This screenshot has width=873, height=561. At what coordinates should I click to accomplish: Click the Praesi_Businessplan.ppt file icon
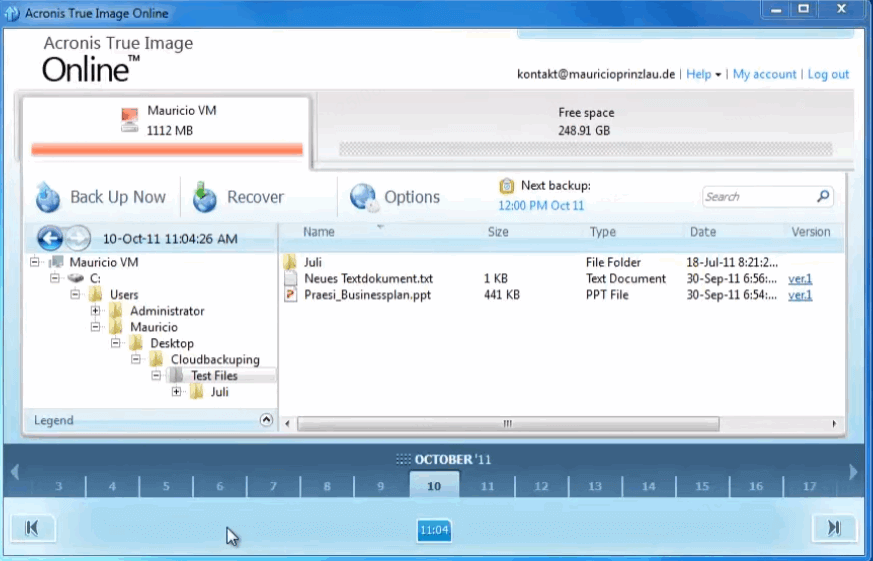290,294
